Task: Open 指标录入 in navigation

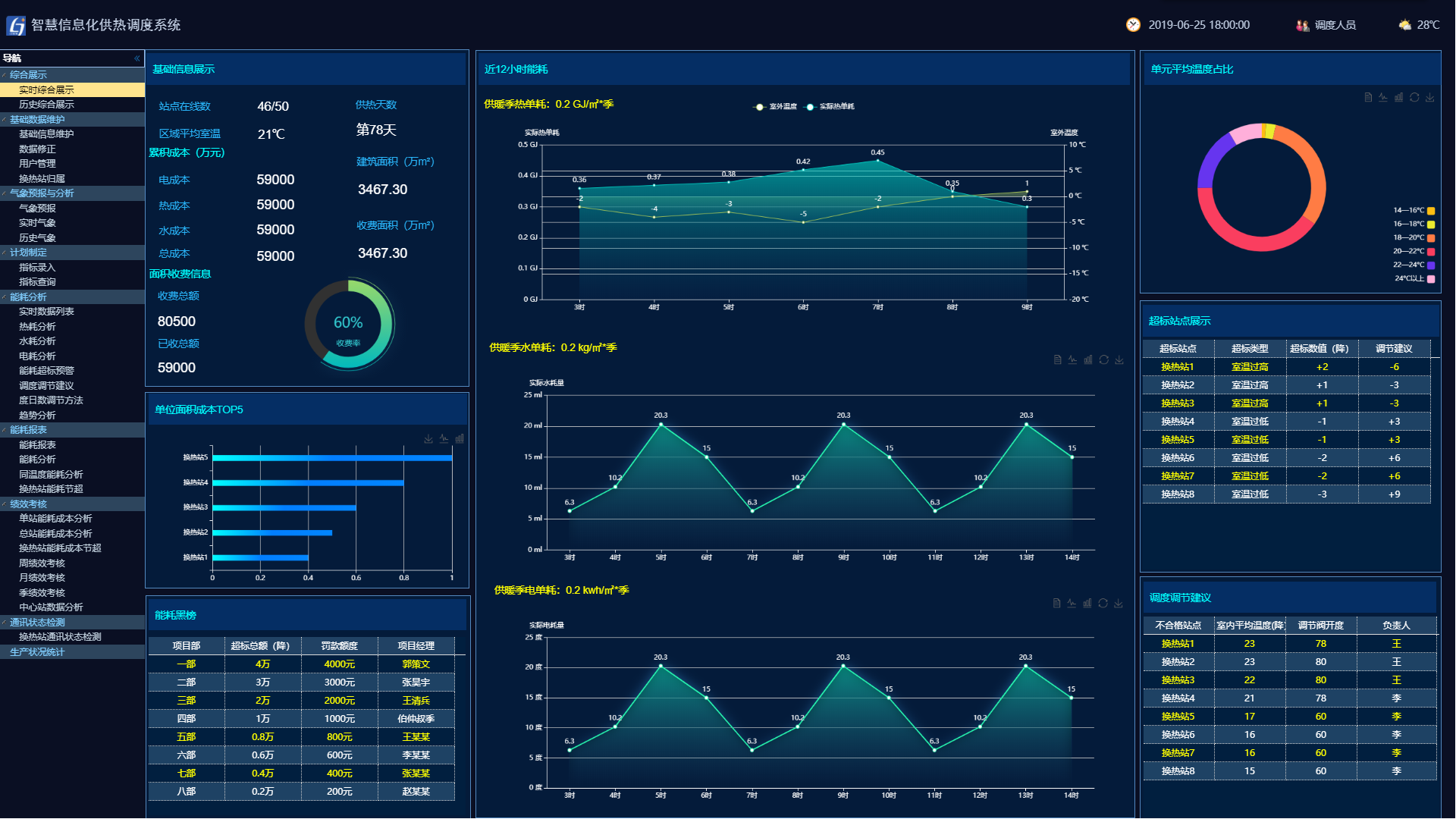Action: 72,268
